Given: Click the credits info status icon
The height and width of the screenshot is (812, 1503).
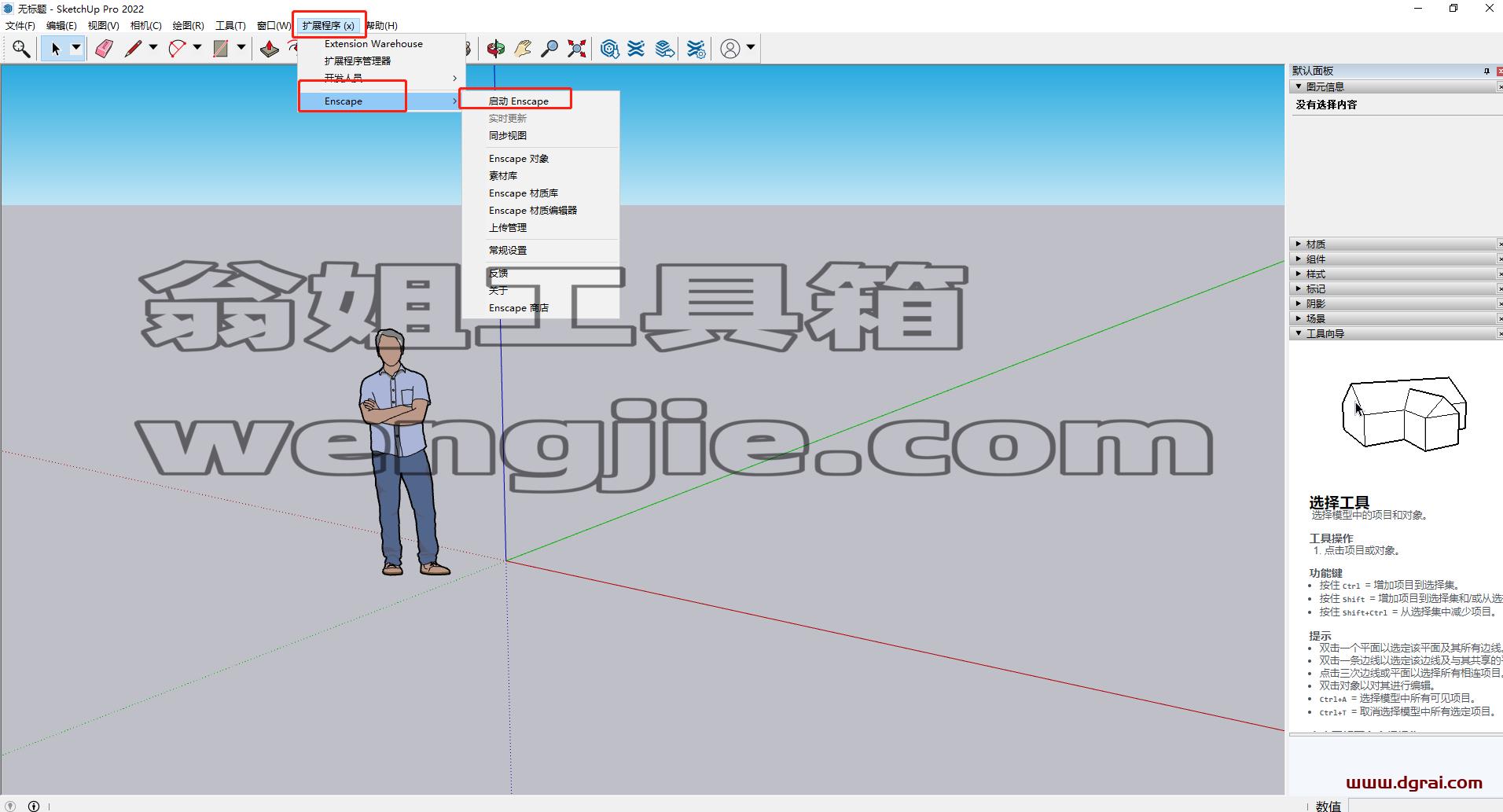Looking at the screenshot, I should [x=34, y=806].
